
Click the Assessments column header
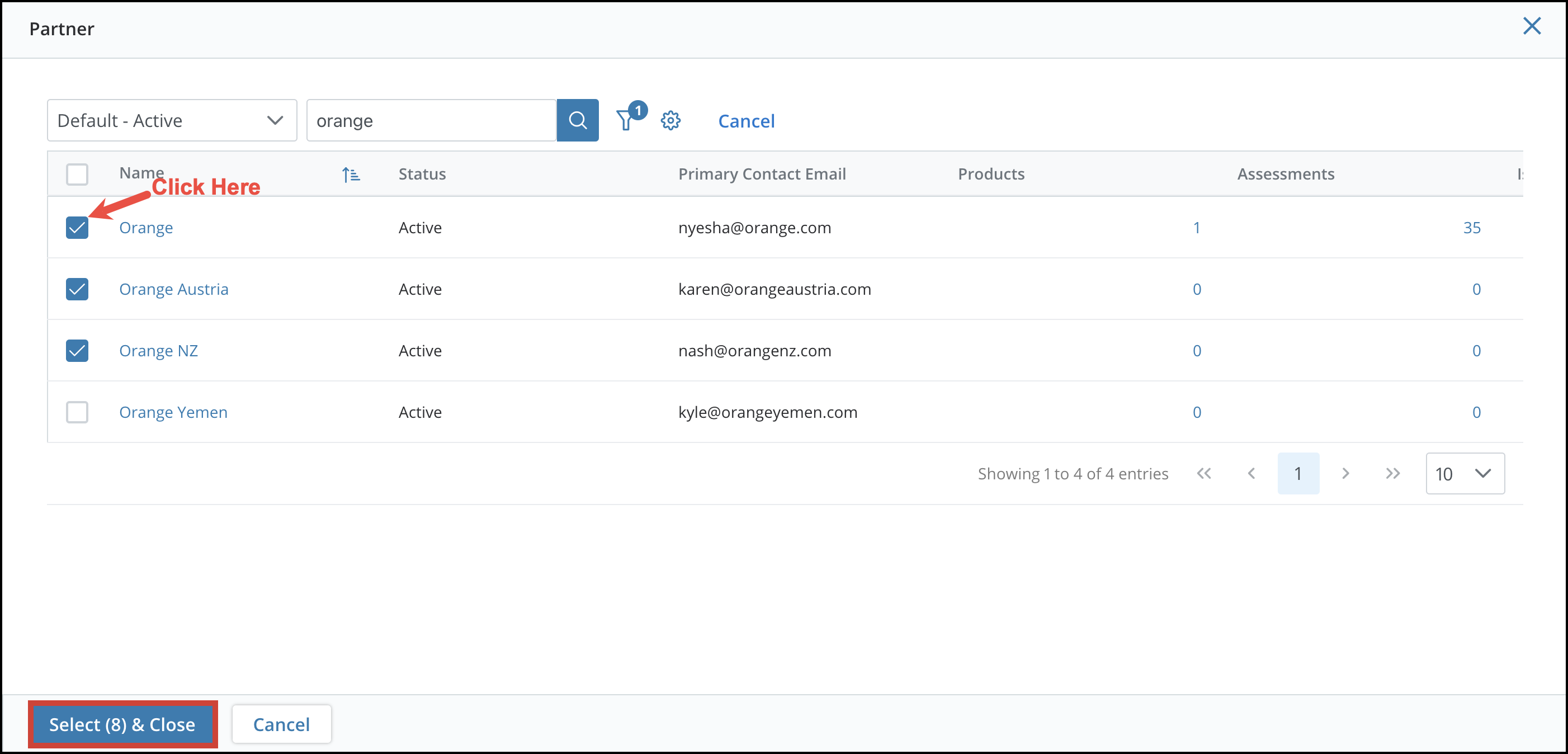pos(1286,174)
